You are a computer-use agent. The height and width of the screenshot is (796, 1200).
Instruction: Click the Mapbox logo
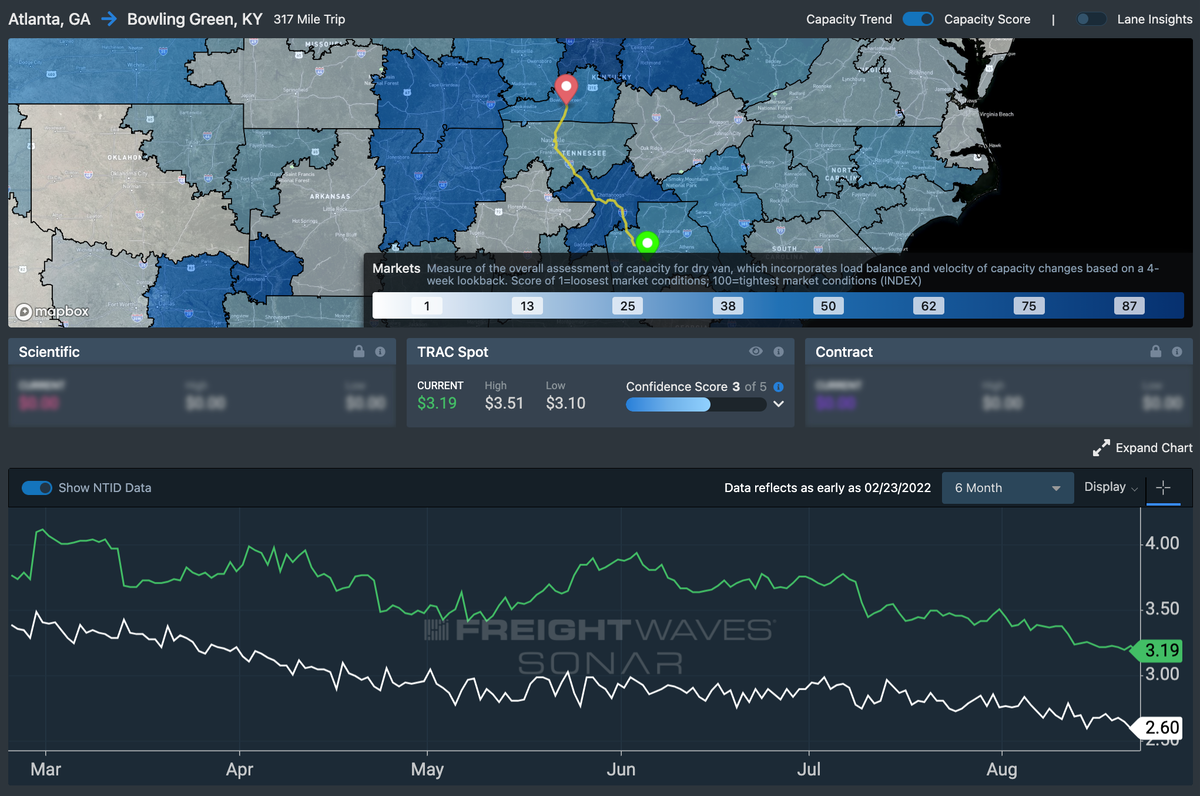click(51, 311)
